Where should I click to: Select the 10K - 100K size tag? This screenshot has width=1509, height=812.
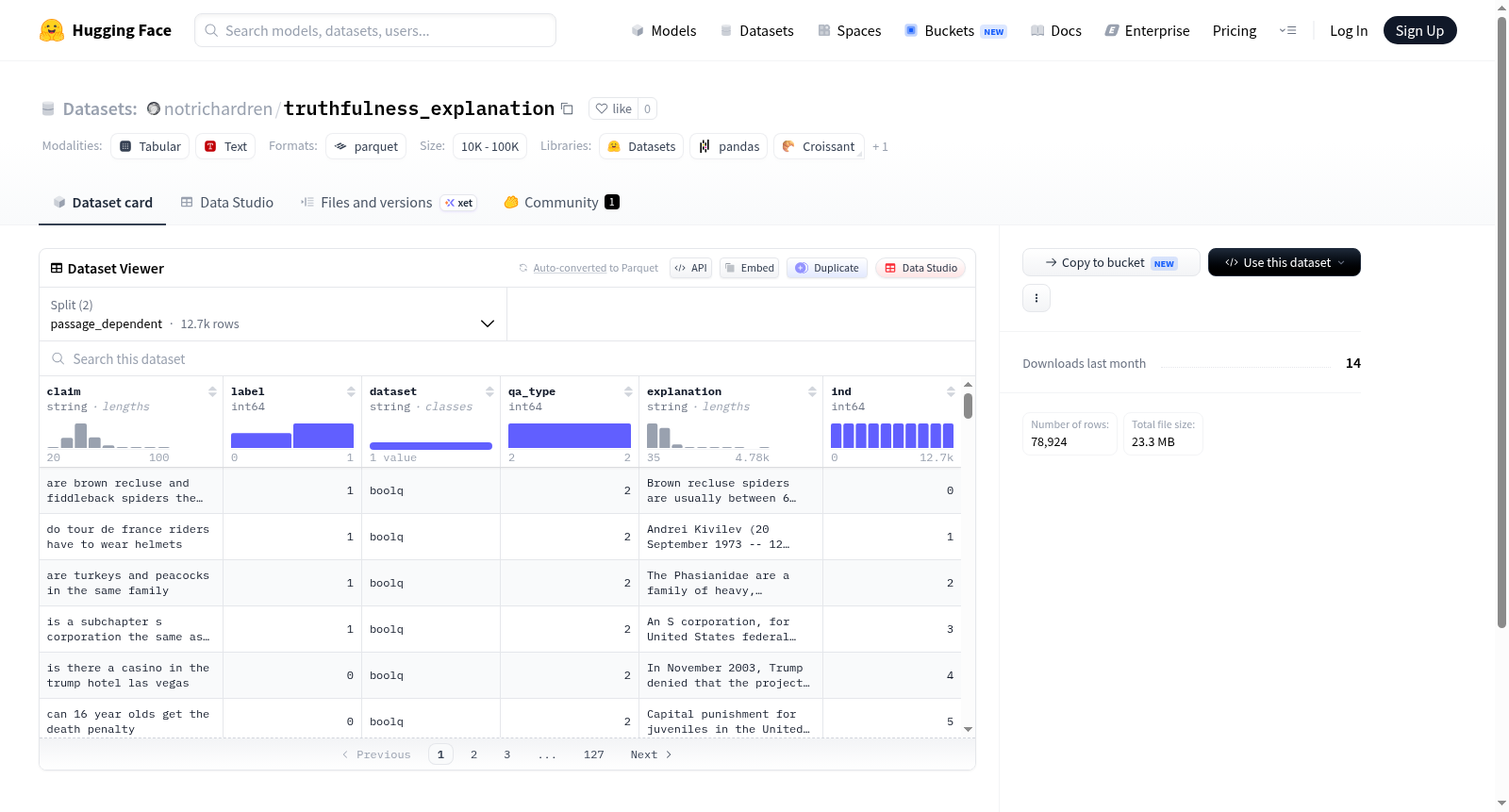click(x=489, y=146)
